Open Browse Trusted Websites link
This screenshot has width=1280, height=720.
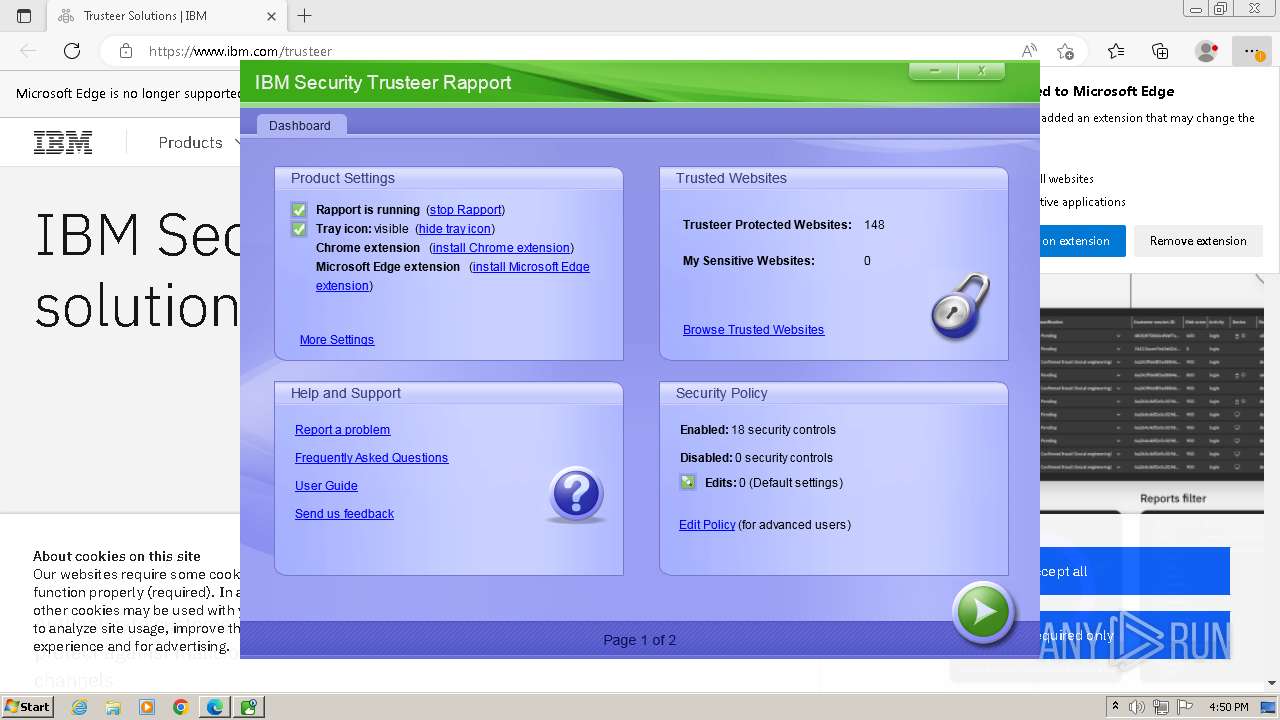tap(754, 330)
